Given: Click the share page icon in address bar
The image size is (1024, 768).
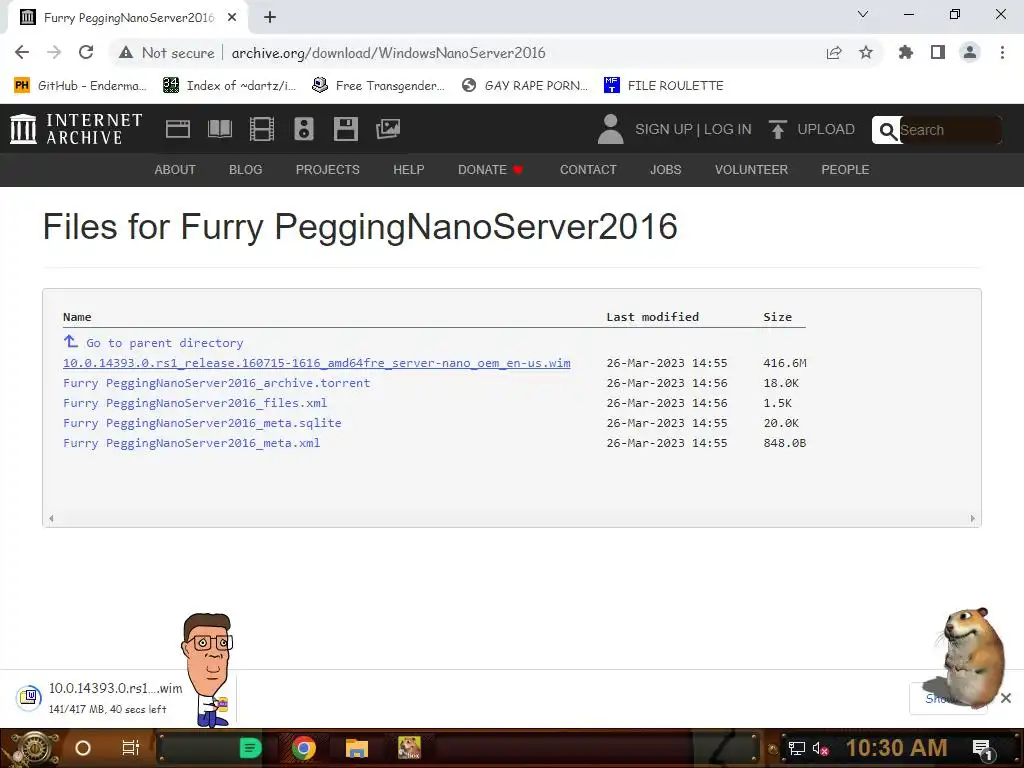Looking at the screenshot, I should click(834, 53).
